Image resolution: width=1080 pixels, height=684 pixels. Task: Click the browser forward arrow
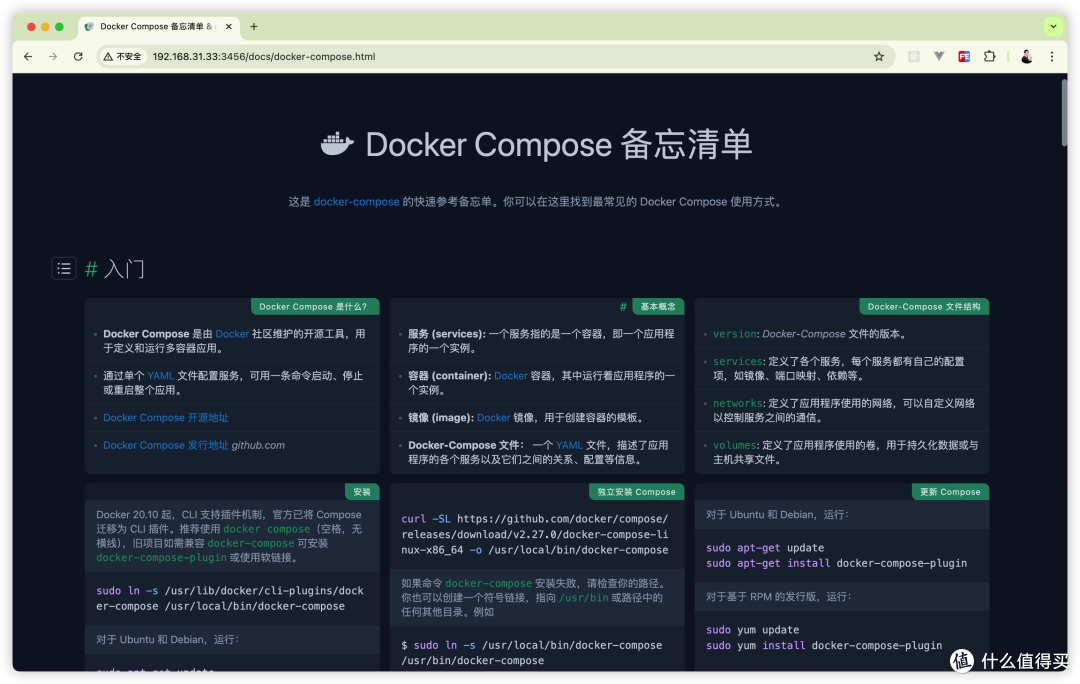click(x=53, y=56)
